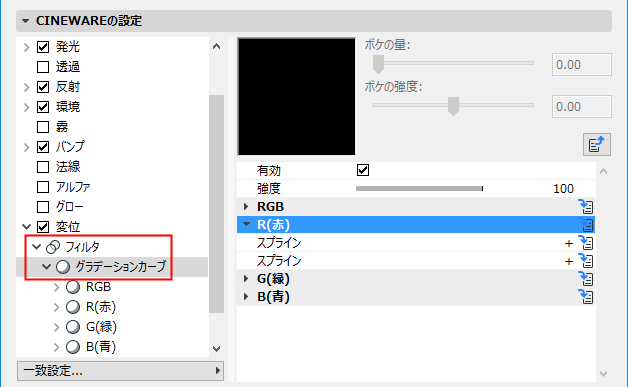Select the フィルタ tree item label

pos(82,247)
